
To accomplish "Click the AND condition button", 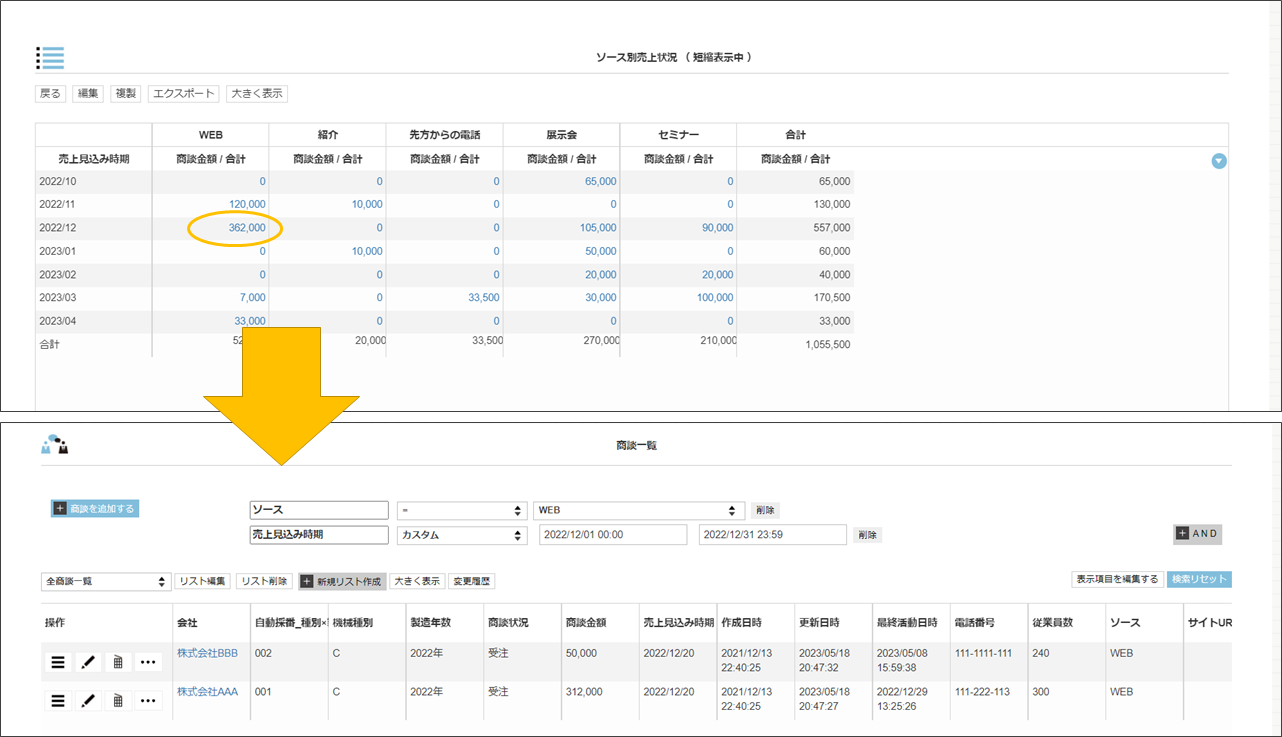I will coord(1198,534).
